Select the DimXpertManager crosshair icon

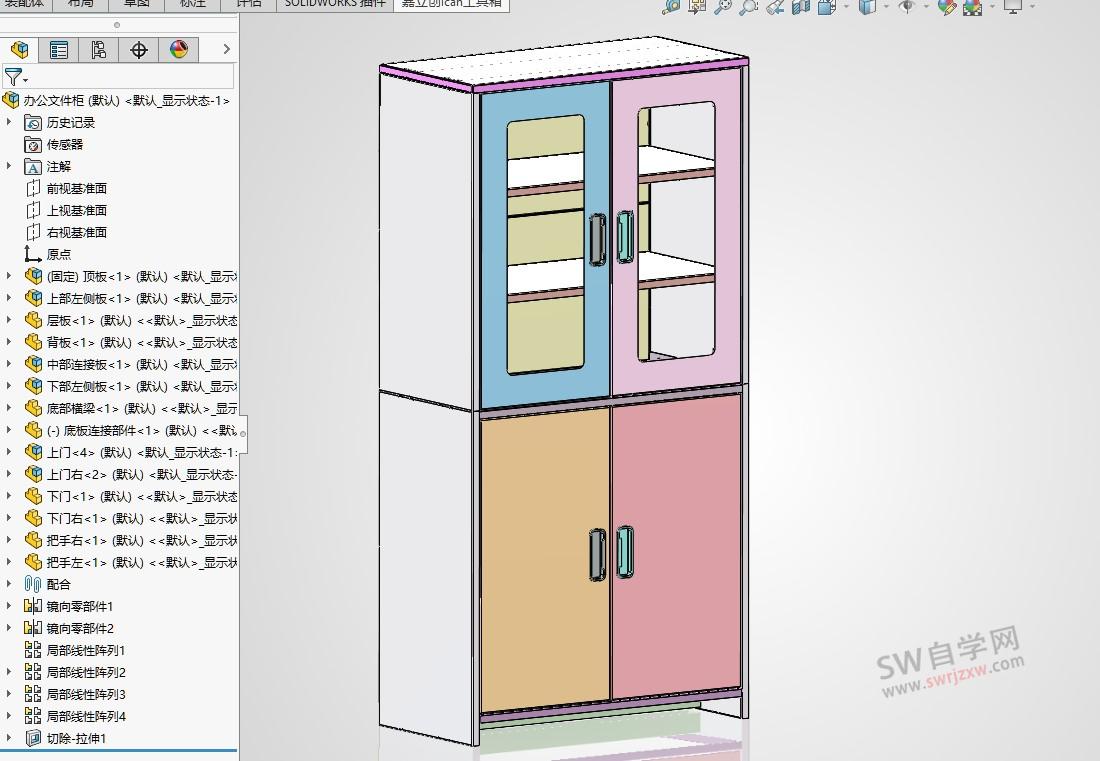click(x=138, y=49)
